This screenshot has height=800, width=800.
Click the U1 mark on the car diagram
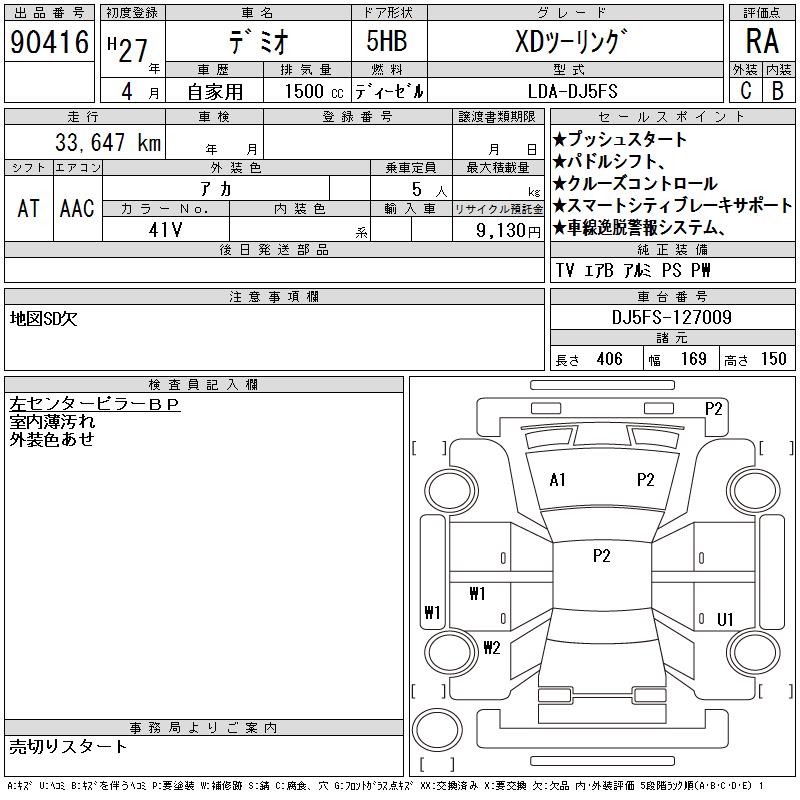[725, 619]
